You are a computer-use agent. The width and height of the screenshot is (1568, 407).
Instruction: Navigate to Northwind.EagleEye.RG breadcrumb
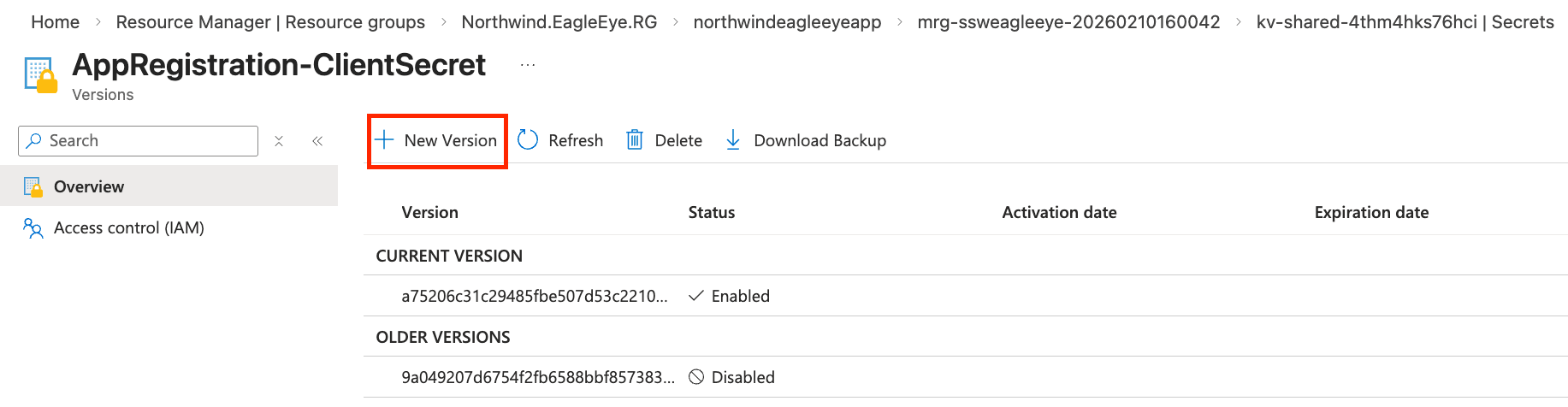559,22
